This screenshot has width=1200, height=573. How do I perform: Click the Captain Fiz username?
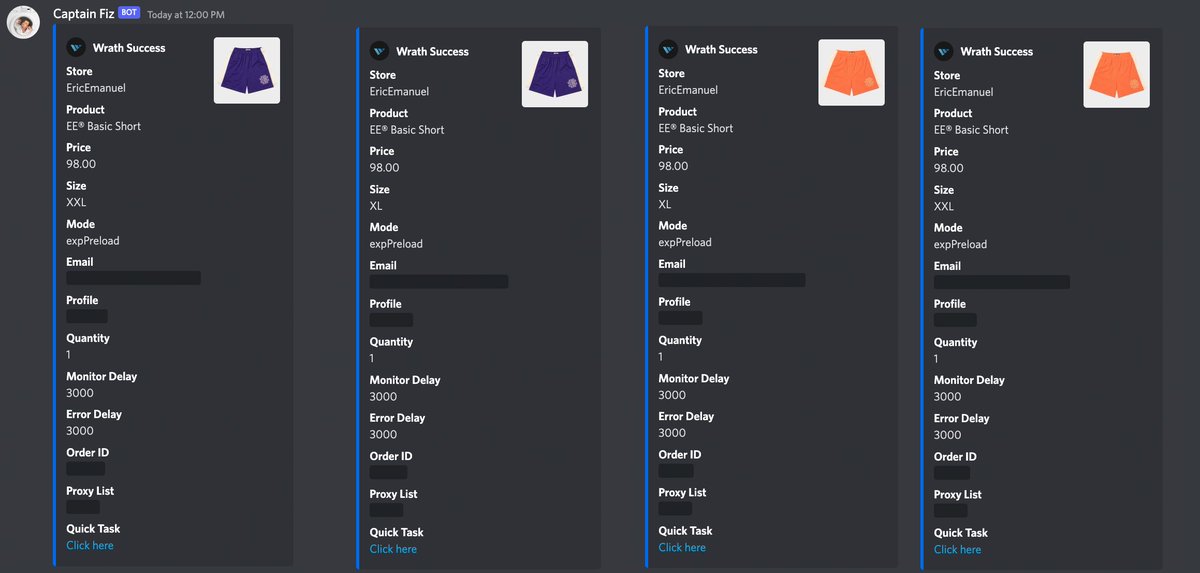pos(83,14)
